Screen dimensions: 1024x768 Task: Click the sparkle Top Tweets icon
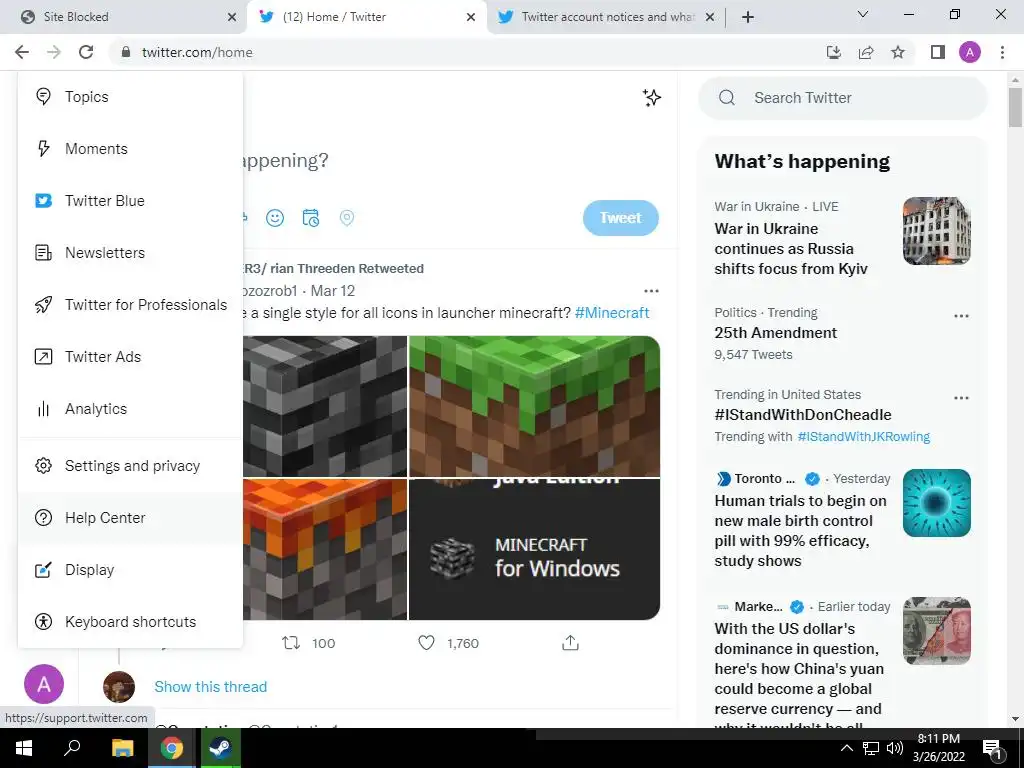652,98
